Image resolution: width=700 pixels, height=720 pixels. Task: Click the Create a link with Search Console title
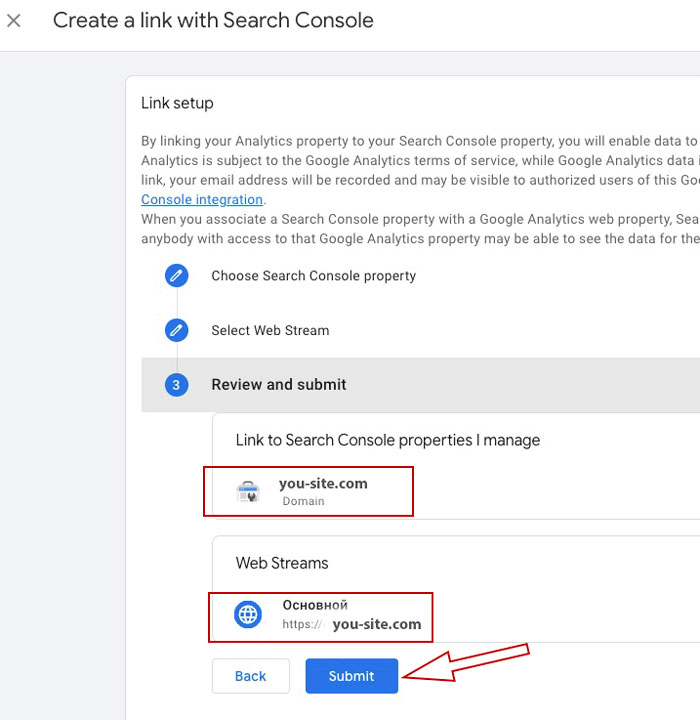[213, 20]
